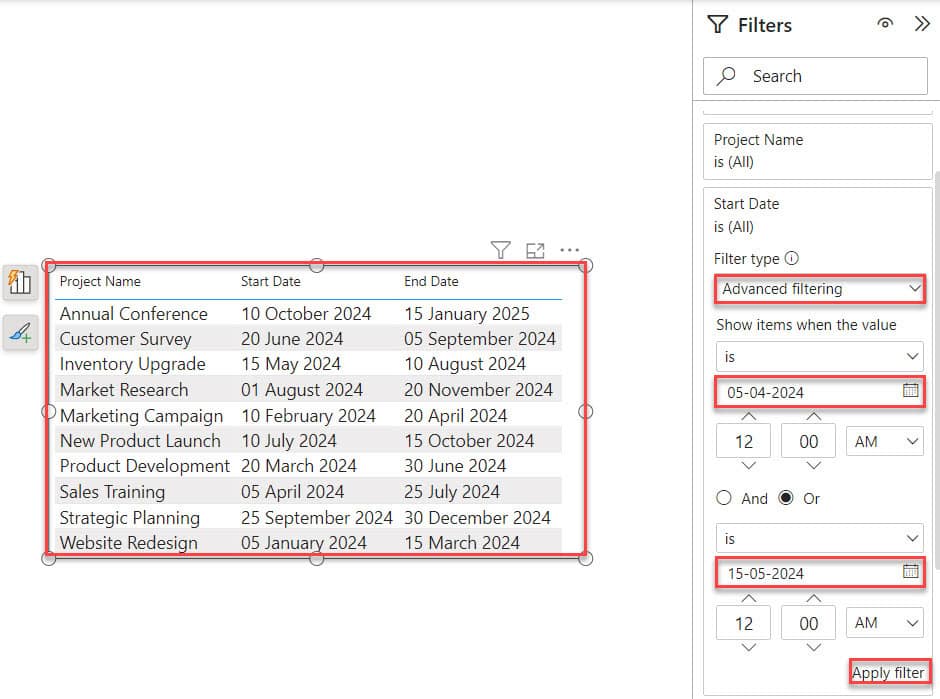940x699 pixels.
Task: Click the 05 April 2024 start date cell
Action: (x=293, y=492)
